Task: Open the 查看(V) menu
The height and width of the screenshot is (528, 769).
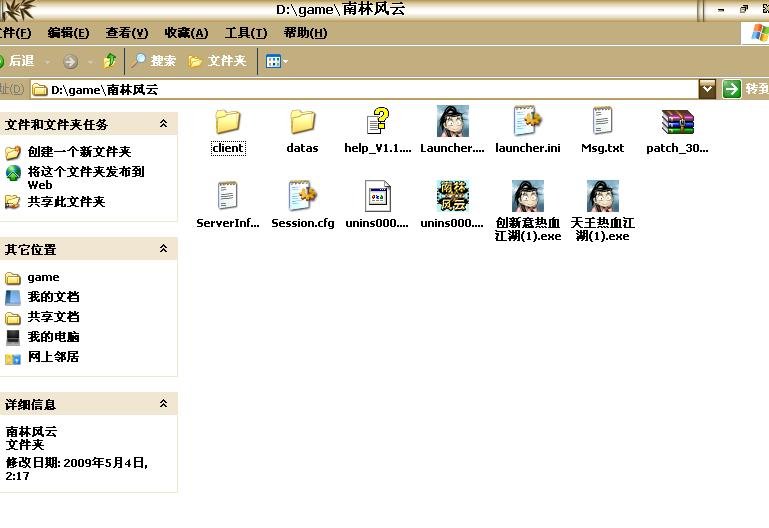Action: [x=127, y=33]
